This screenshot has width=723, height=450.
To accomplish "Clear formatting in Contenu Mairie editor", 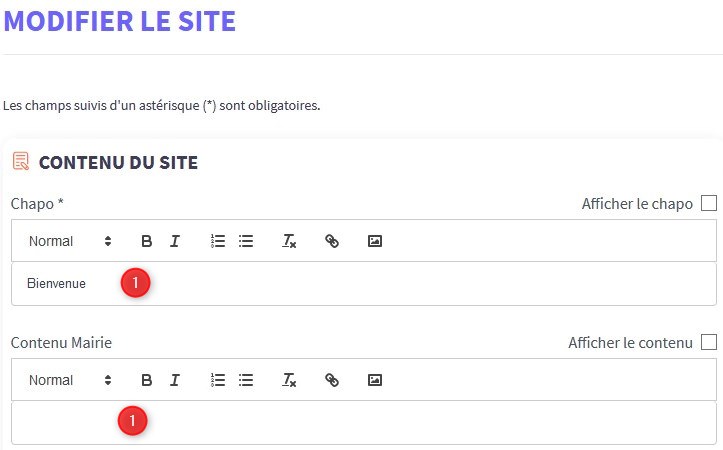I will 289,380.
